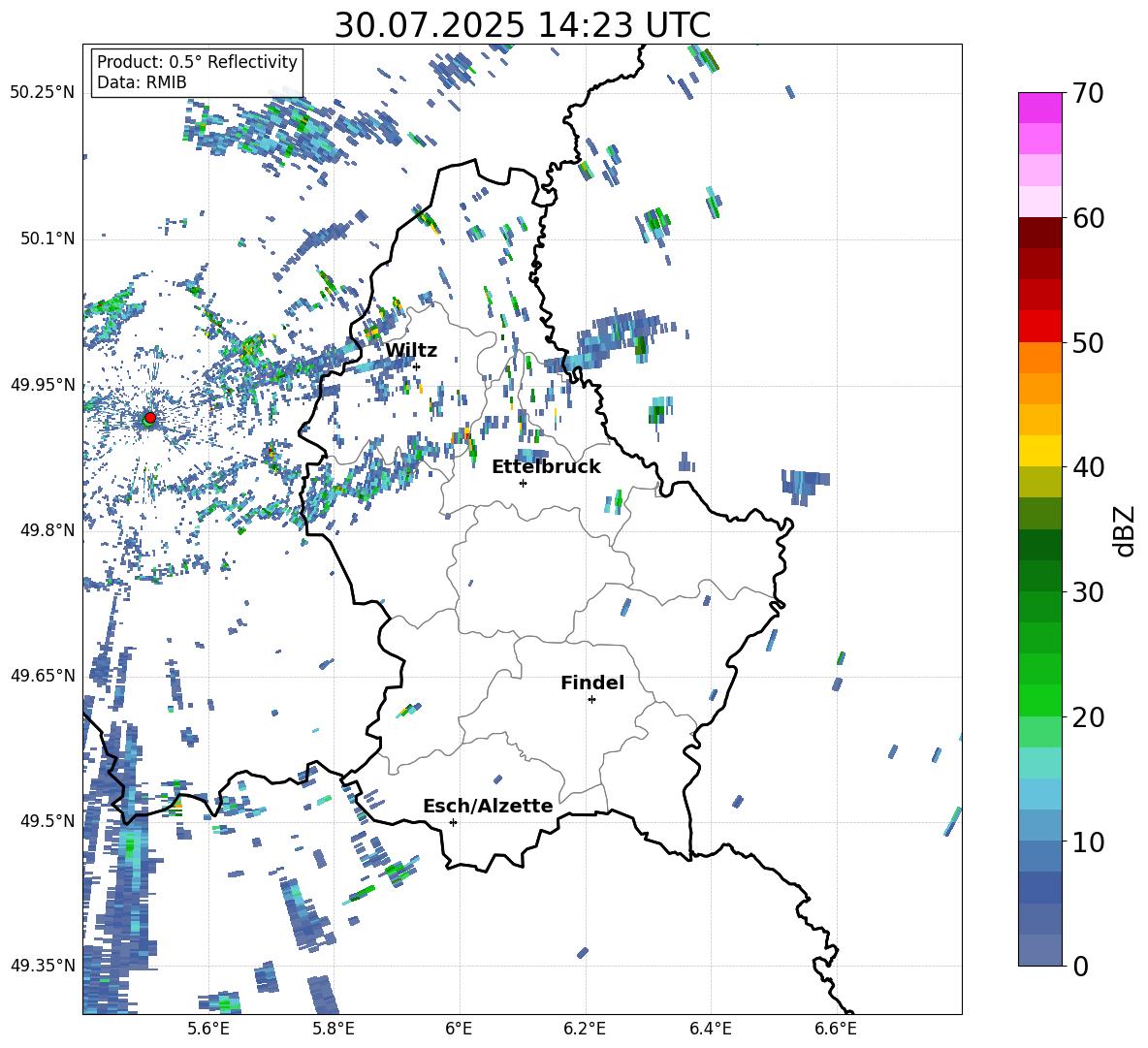This screenshot has width=1148, height=1048.
Task: Click the Findel location cross marker
Action: pyautogui.click(x=591, y=700)
